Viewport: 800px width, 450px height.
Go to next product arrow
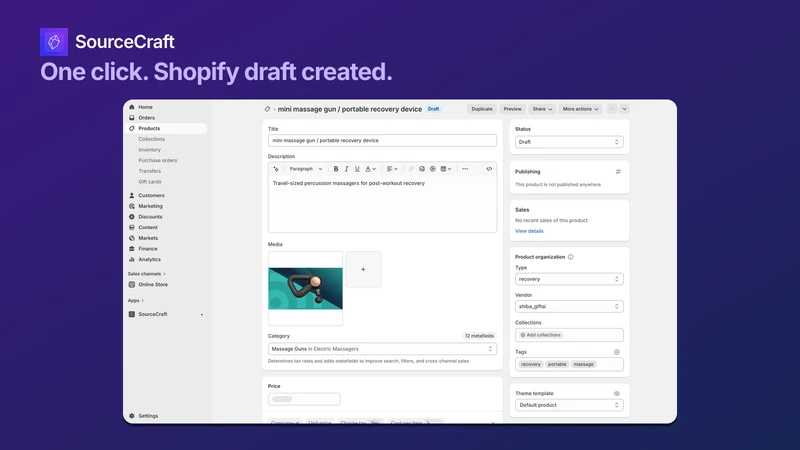624,109
